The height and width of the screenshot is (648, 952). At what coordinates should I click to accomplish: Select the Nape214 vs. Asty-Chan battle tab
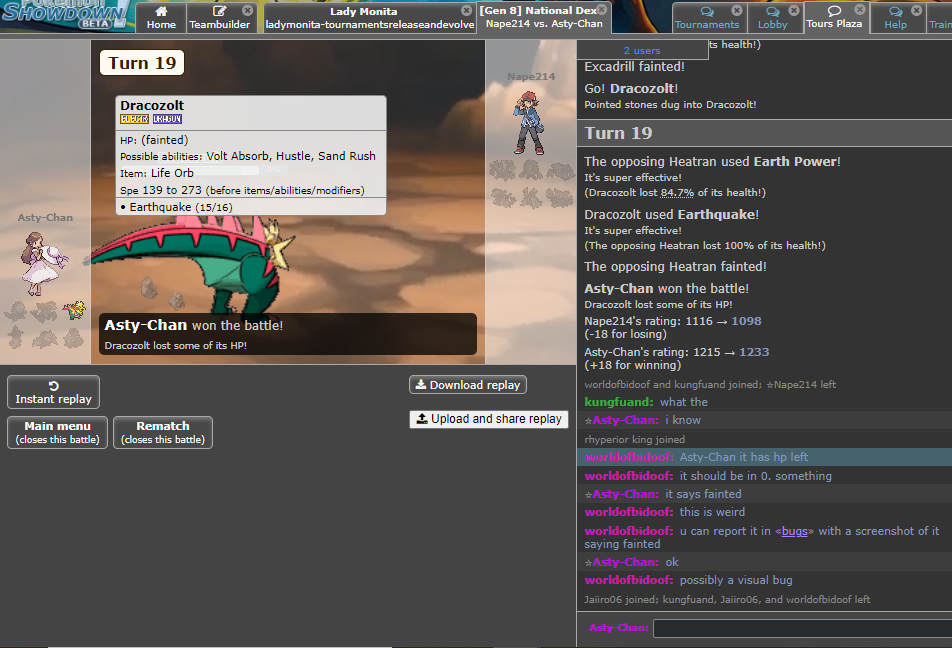(544, 17)
